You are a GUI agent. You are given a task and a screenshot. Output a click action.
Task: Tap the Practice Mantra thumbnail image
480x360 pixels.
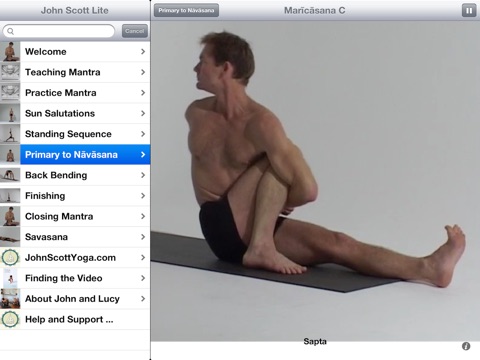tap(10, 93)
